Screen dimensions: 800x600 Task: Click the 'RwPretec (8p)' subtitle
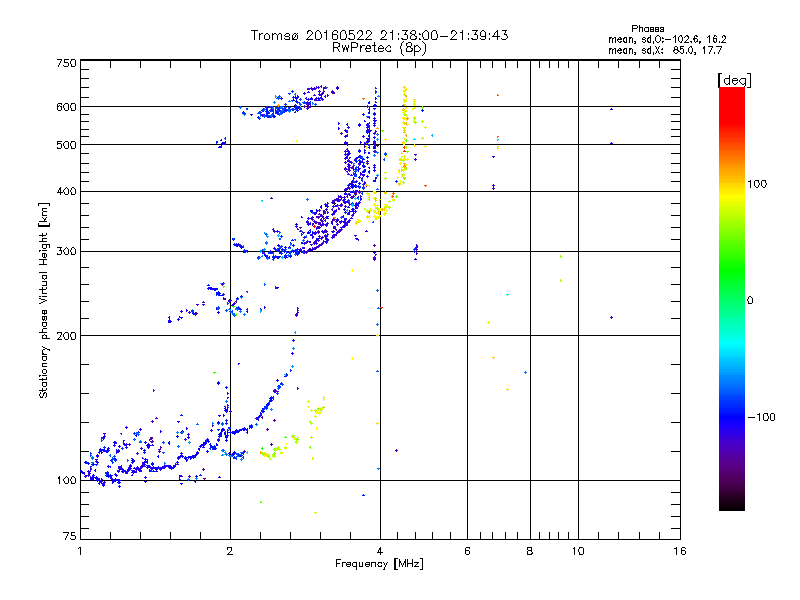pos(379,48)
